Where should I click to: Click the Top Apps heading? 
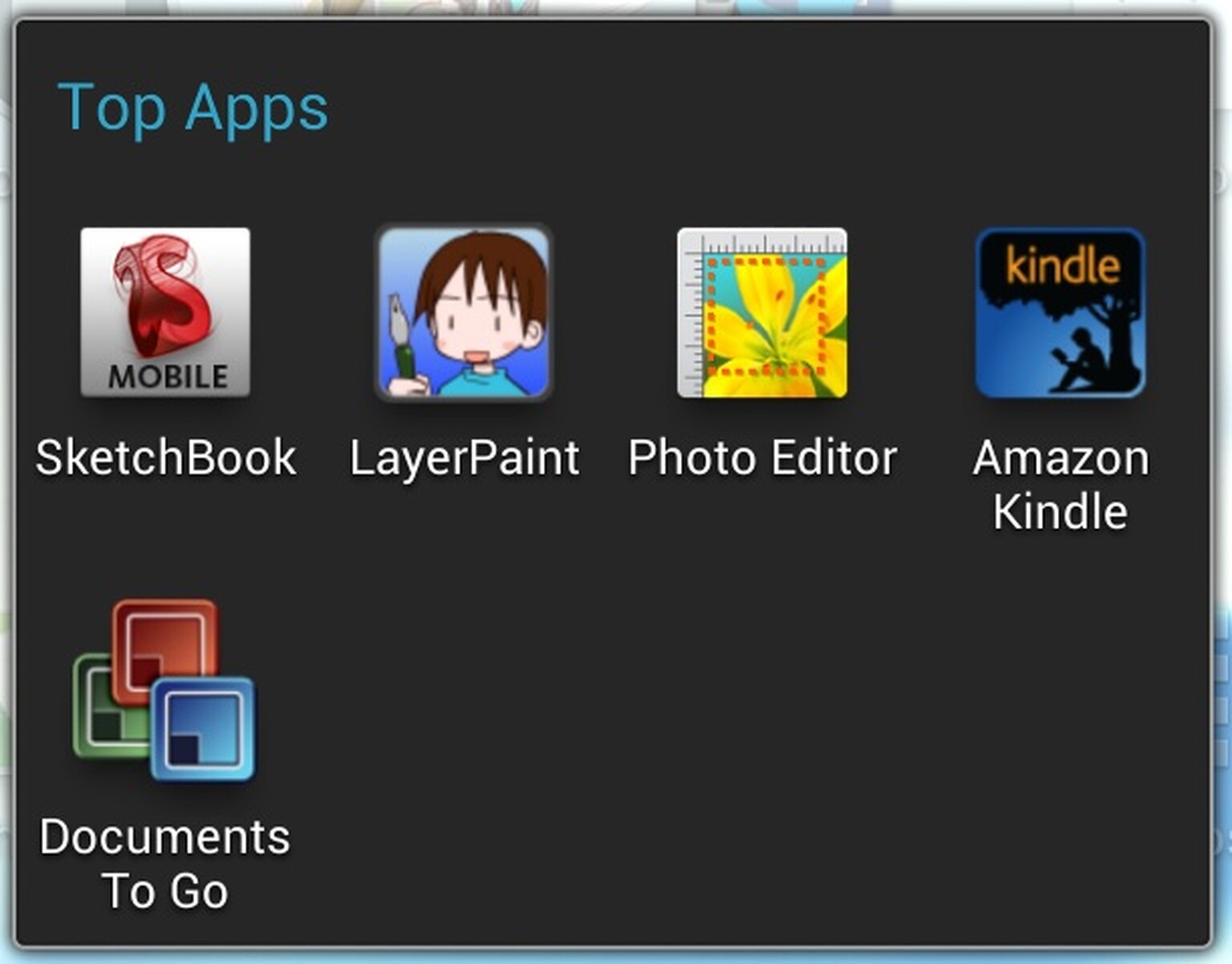pos(192,109)
